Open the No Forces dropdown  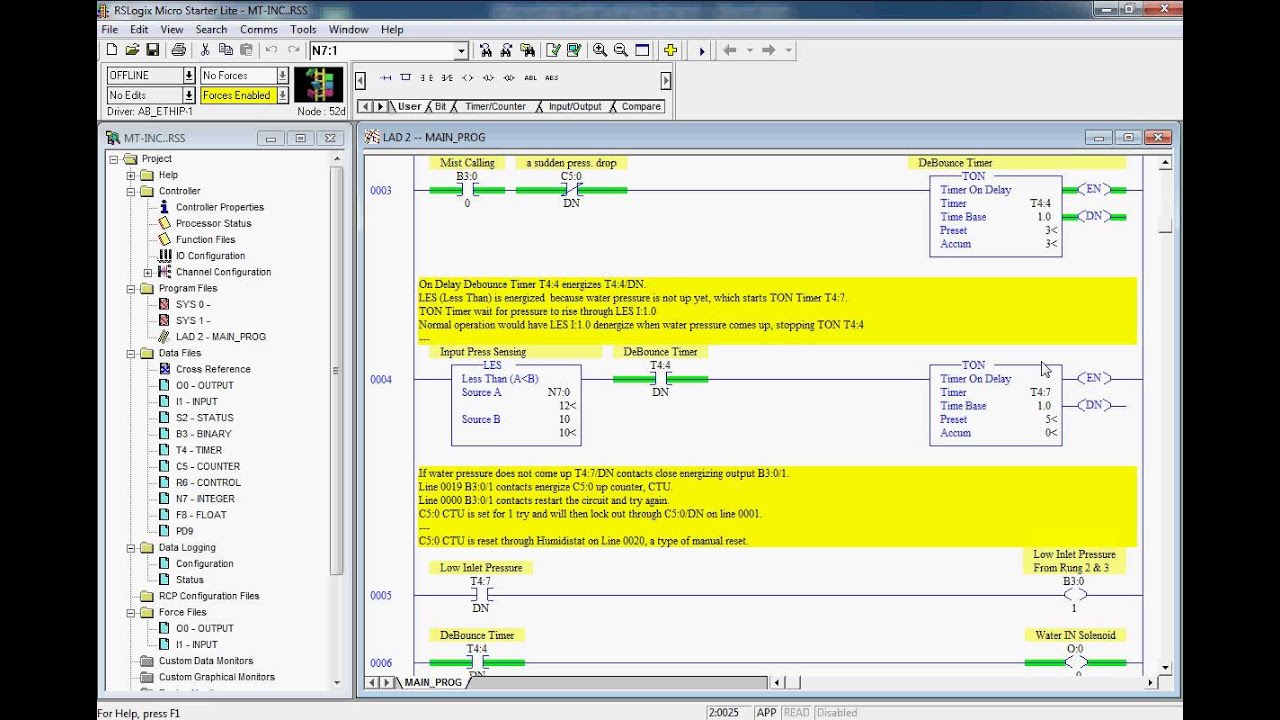[282, 76]
